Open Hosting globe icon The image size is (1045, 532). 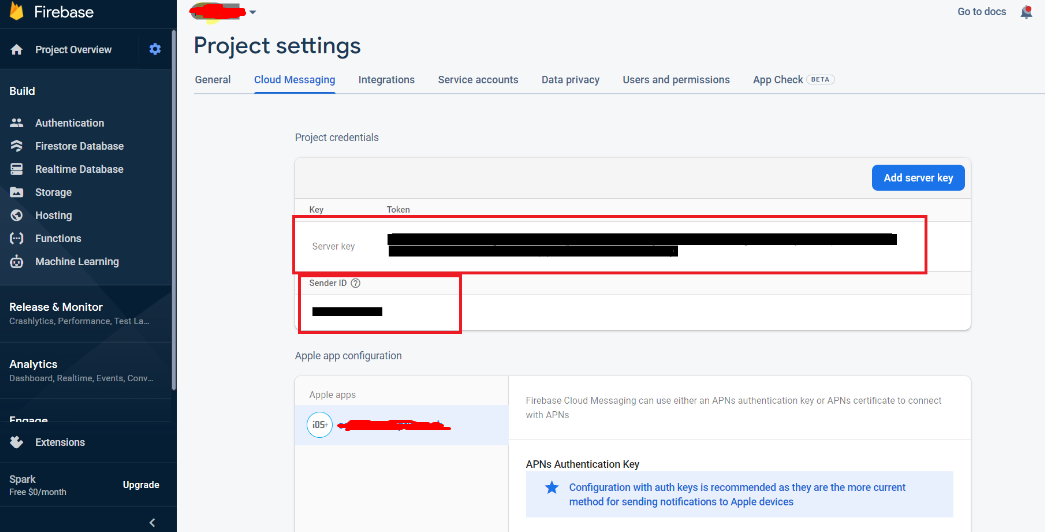(16, 215)
